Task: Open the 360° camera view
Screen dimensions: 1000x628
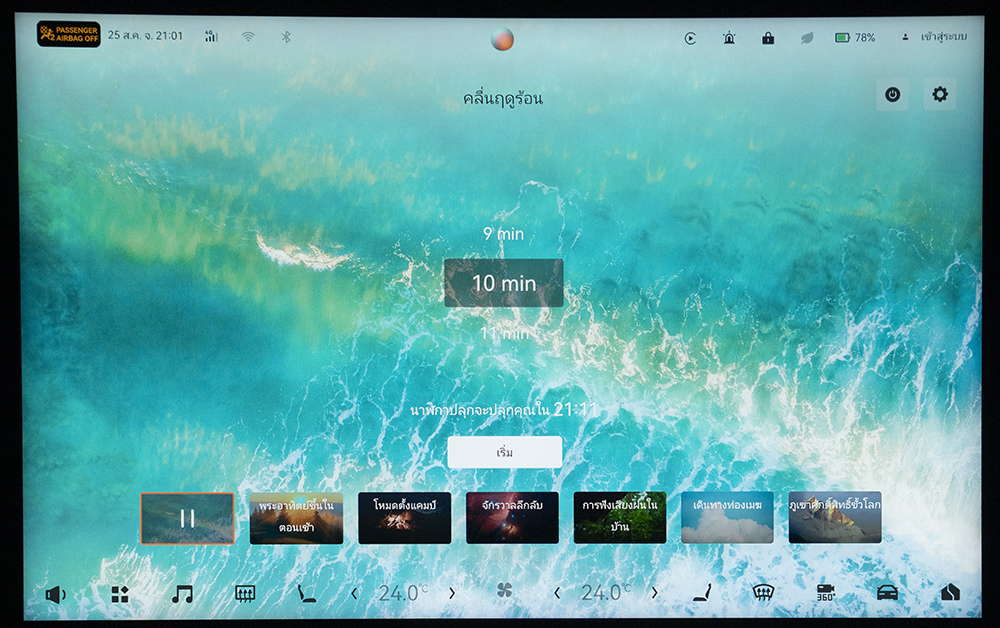Action: (x=825, y=593)
